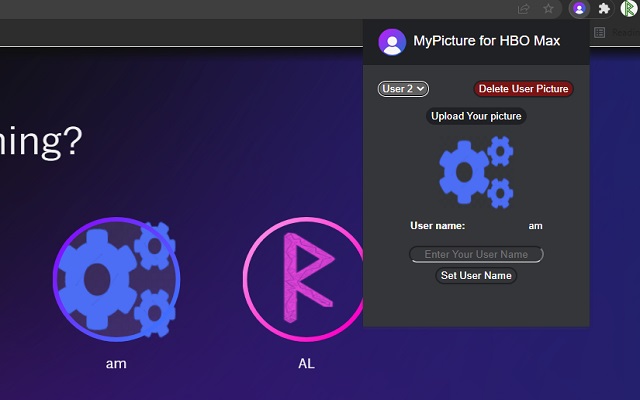640x400 pixels.
Task: Click the 'am' user name value in popup
Action: 535,226
